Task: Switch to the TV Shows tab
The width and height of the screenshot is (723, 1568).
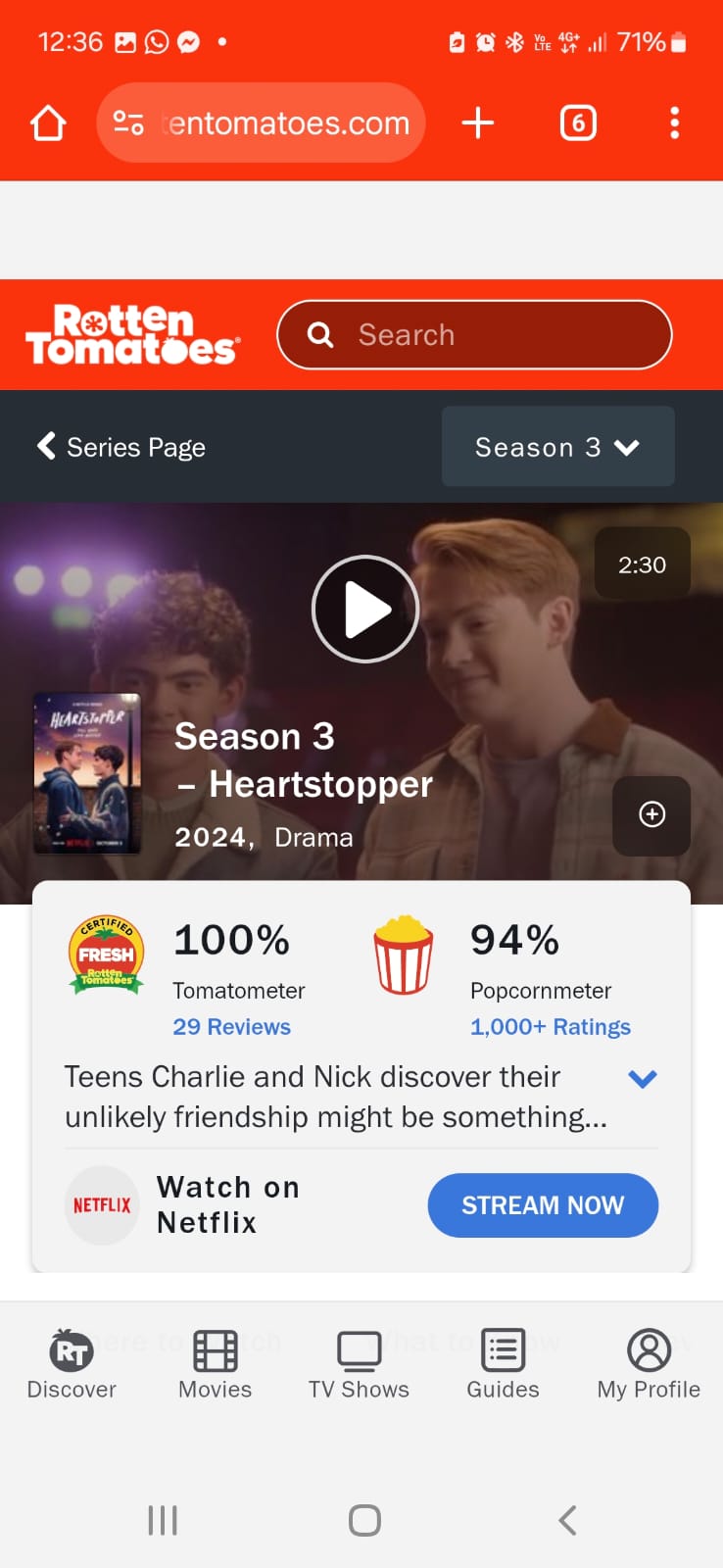Action: click(x=359, y=1365)
